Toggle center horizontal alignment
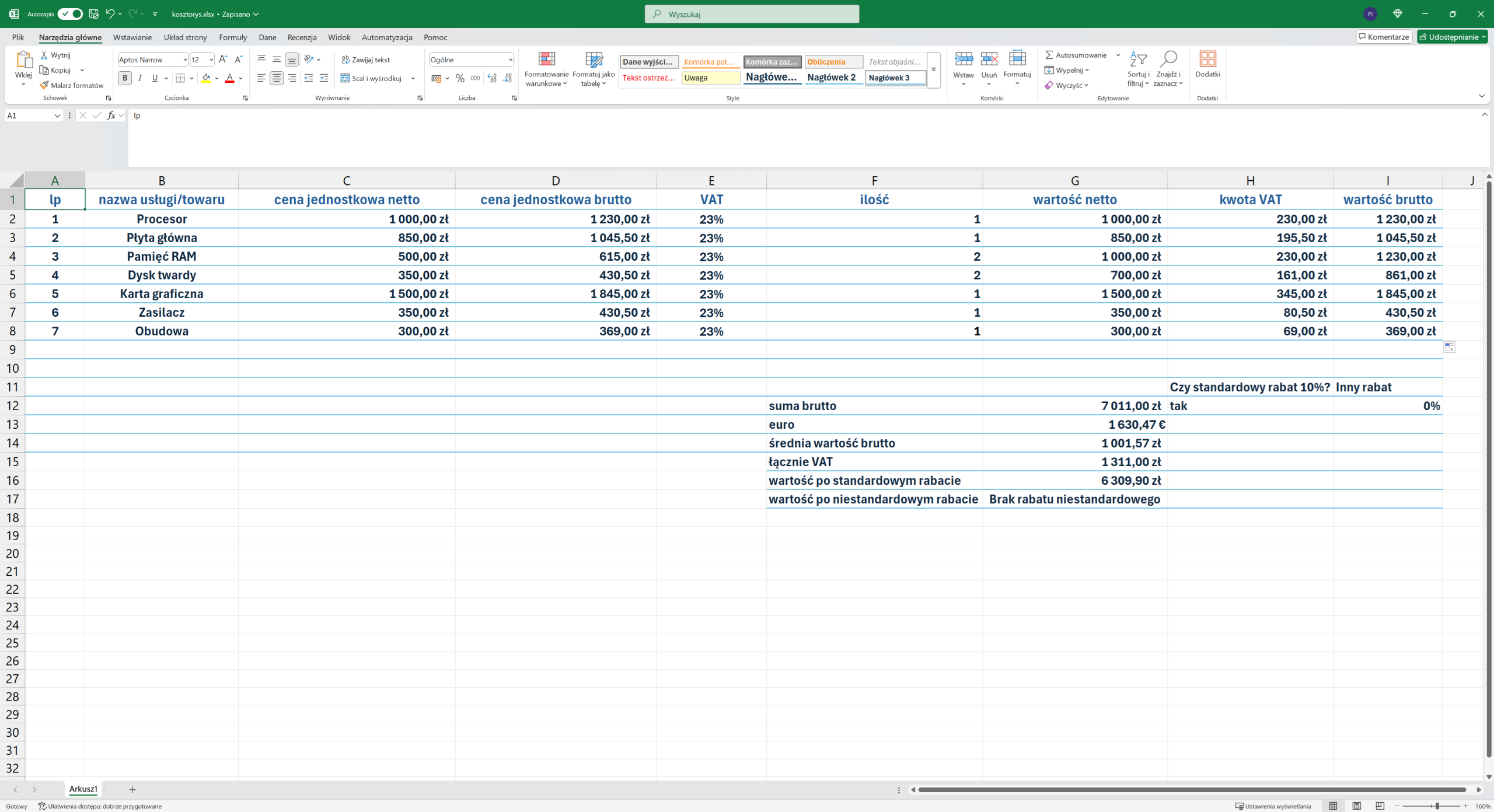The height and width of the screenshot is (812, 1494). pos(277,78)
